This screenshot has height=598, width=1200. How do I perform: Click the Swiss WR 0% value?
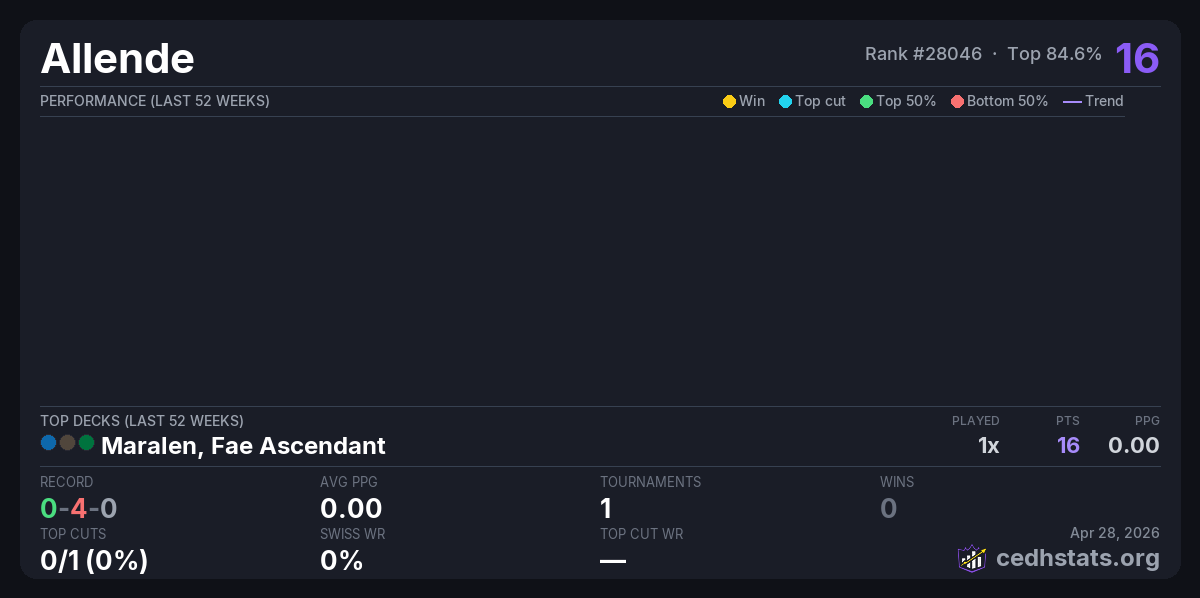(341, 560)
